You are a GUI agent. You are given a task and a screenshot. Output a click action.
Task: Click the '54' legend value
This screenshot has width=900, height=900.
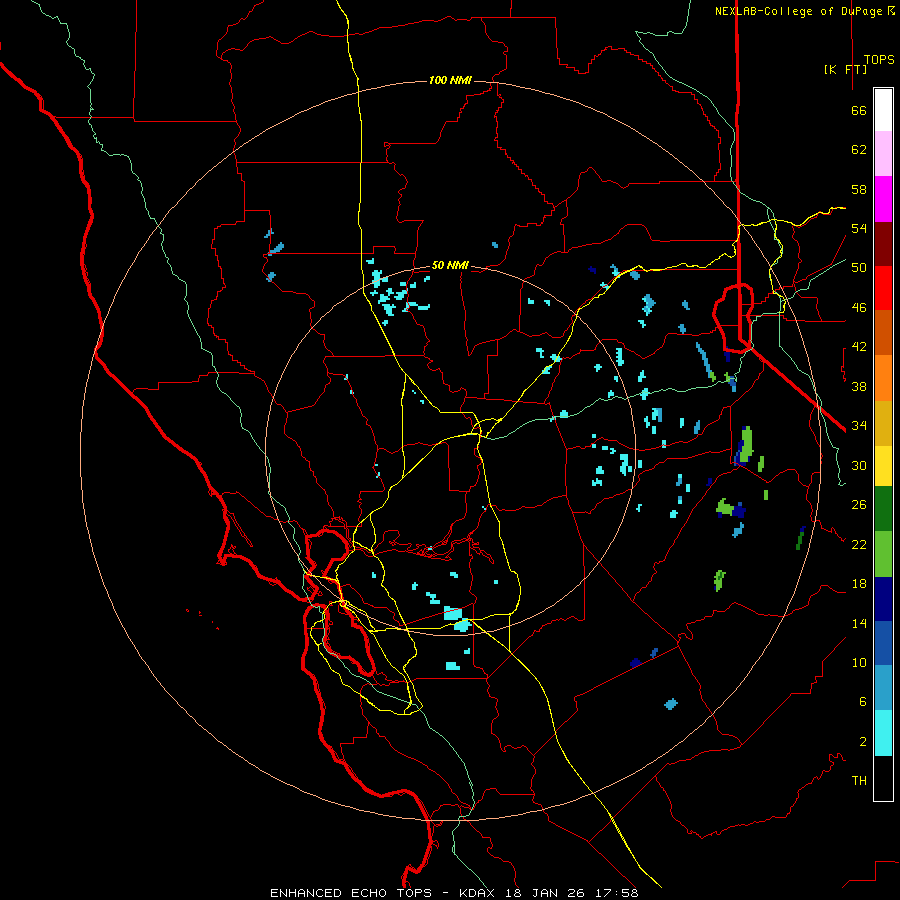(x=859, y=228)
